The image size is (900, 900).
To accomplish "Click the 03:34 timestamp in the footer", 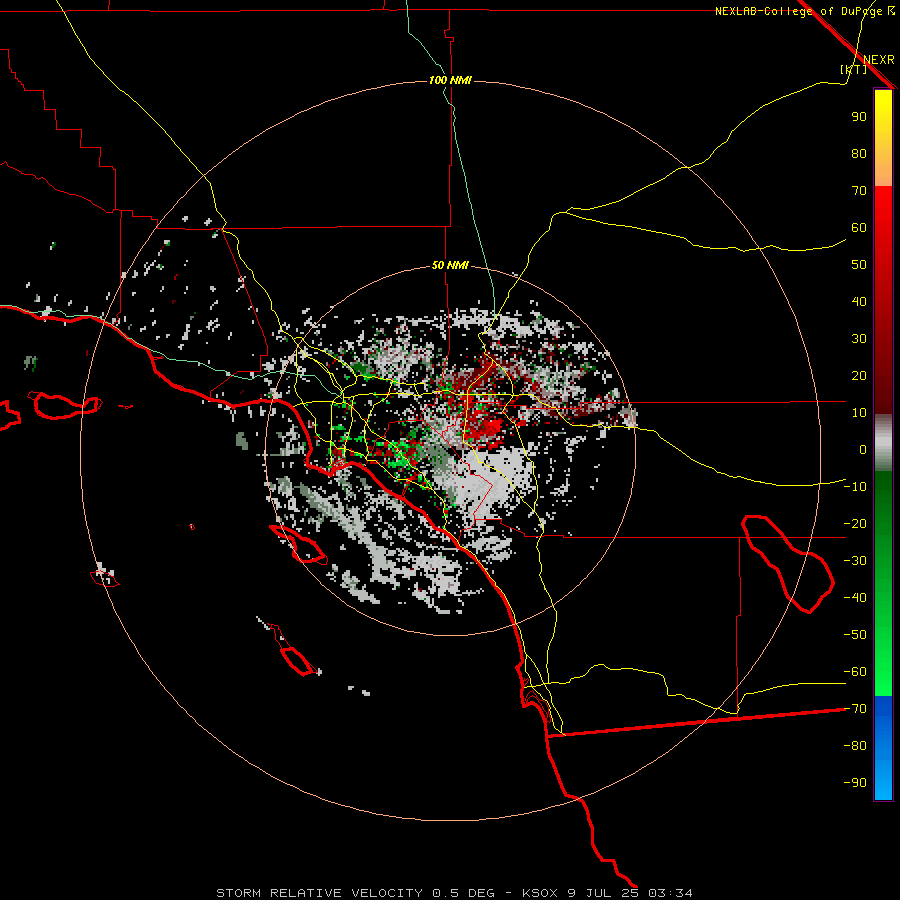I will pos(670,893).
